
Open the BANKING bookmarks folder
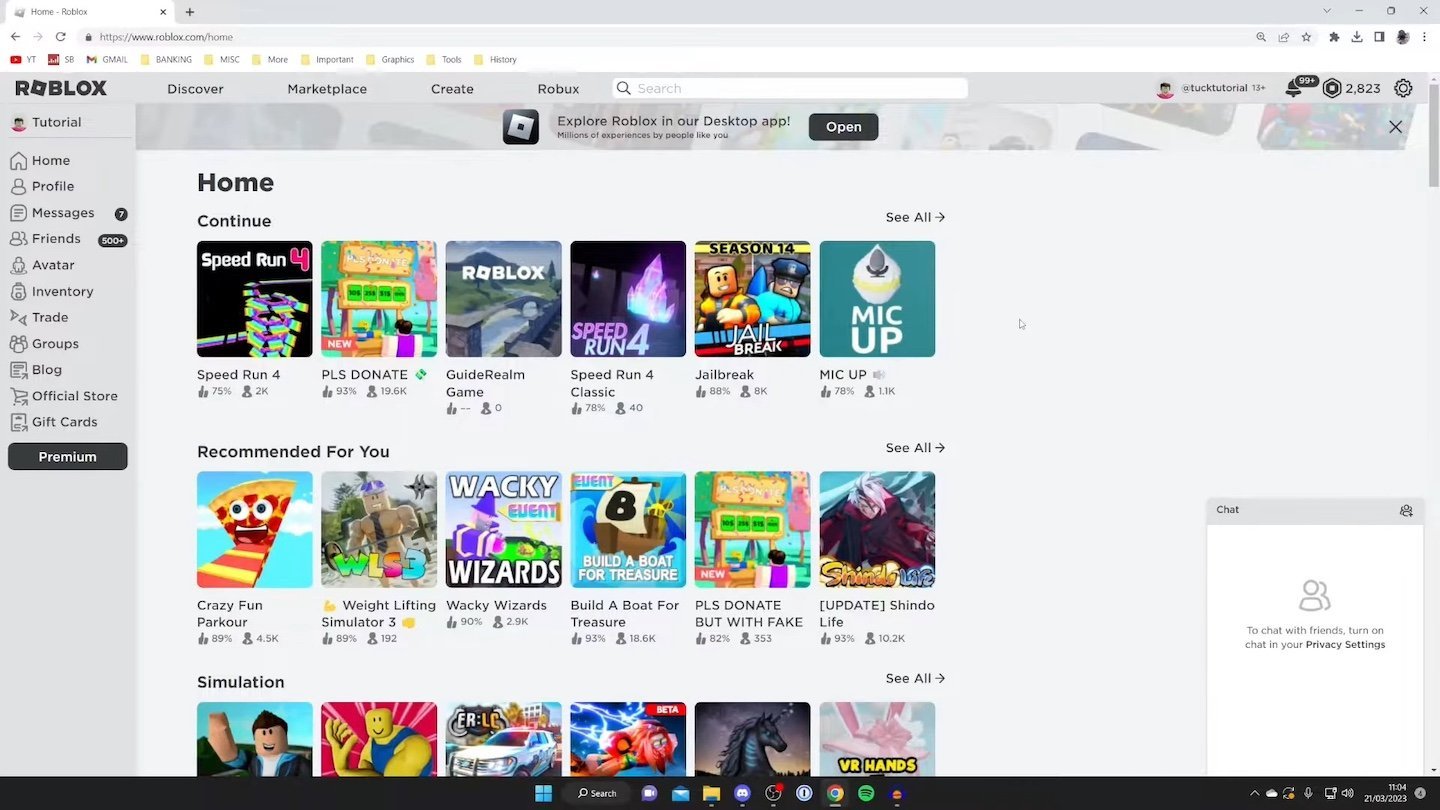166,60
